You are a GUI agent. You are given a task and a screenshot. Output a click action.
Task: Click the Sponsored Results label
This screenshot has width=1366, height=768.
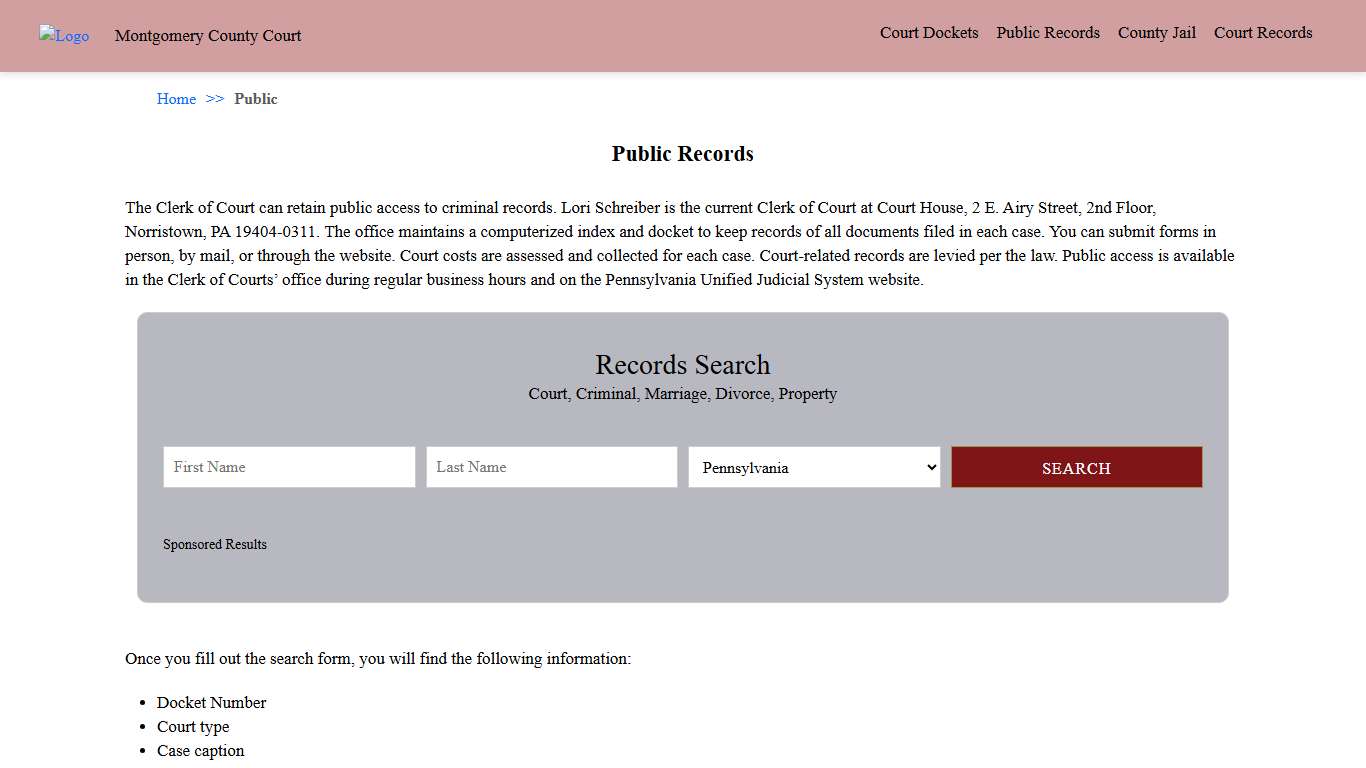tap(215, 544)
